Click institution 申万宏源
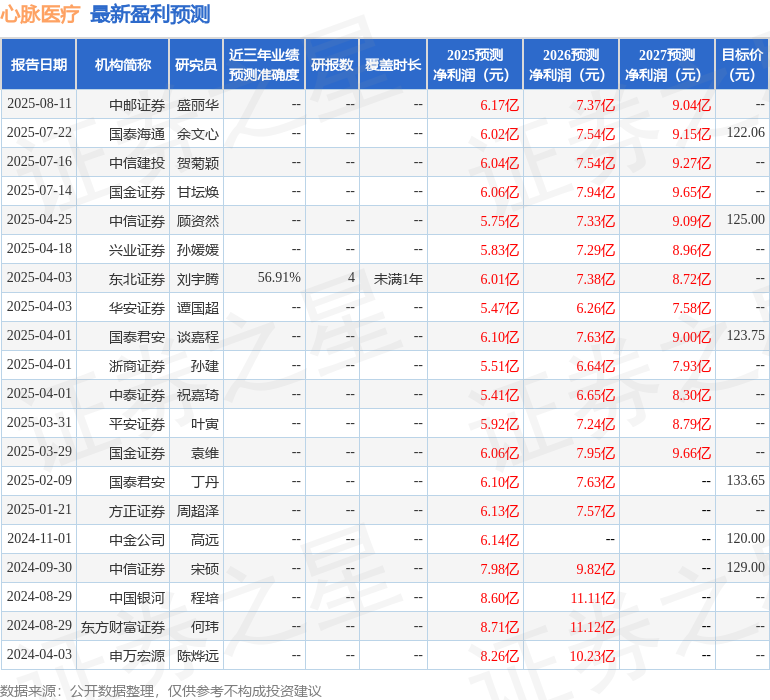The height and width of the screenshot is (700, 770). [137, 656]
